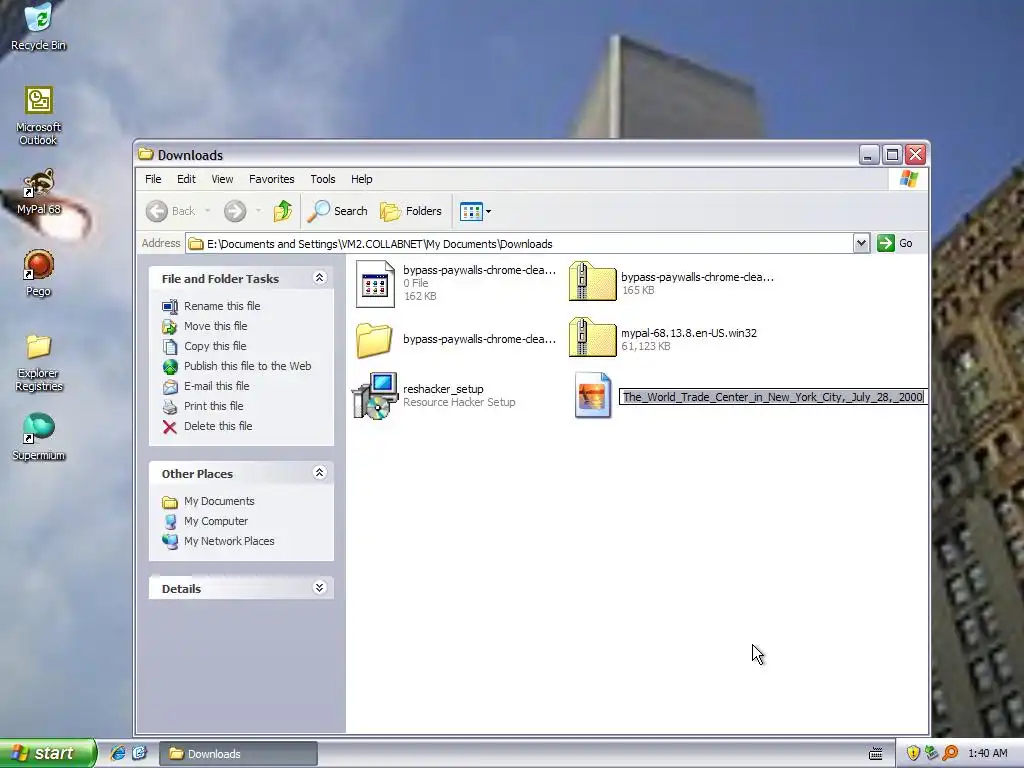Select the bypass-paywalls-chrome-clea folder
Screen dimensions: 1024x768
point(455,340)
